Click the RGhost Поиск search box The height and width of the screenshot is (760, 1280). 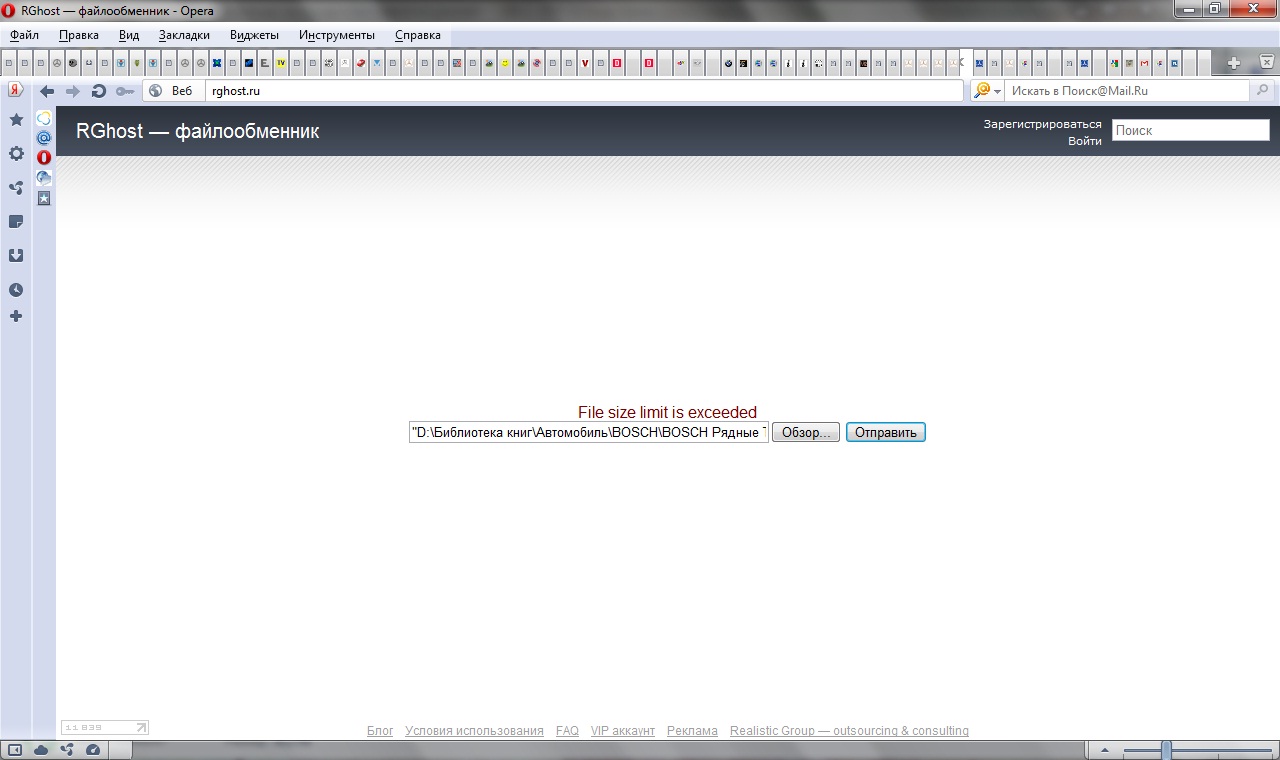1190,130
